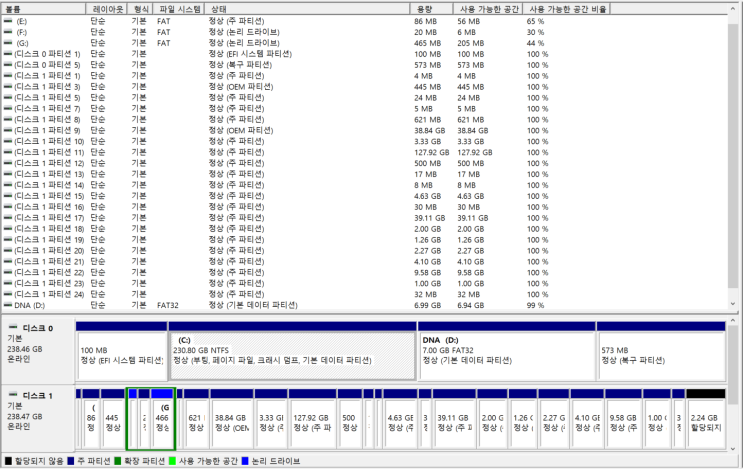Select the (디스크 1 파티션 14) volume name
Viewport: 743px width, 469px height.
tap(49, 184)
